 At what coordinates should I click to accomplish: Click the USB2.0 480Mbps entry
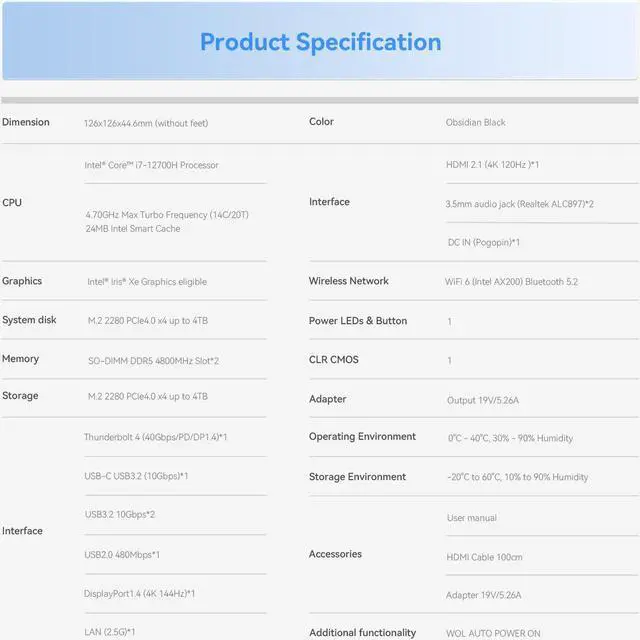122,555
